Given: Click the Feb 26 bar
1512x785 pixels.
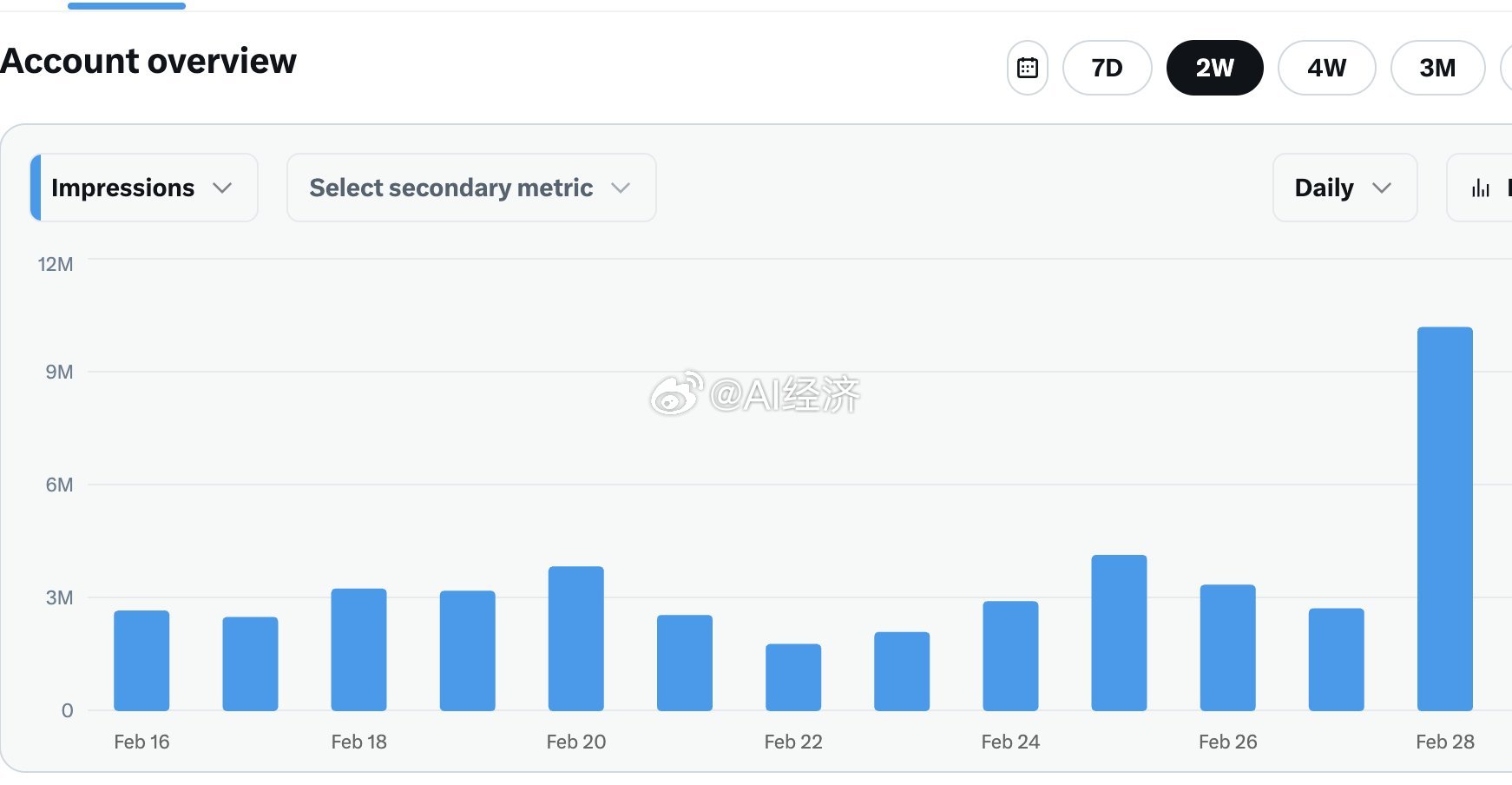Looking at the screenshot, I should pyautogui.click(x=1227, y=648).
